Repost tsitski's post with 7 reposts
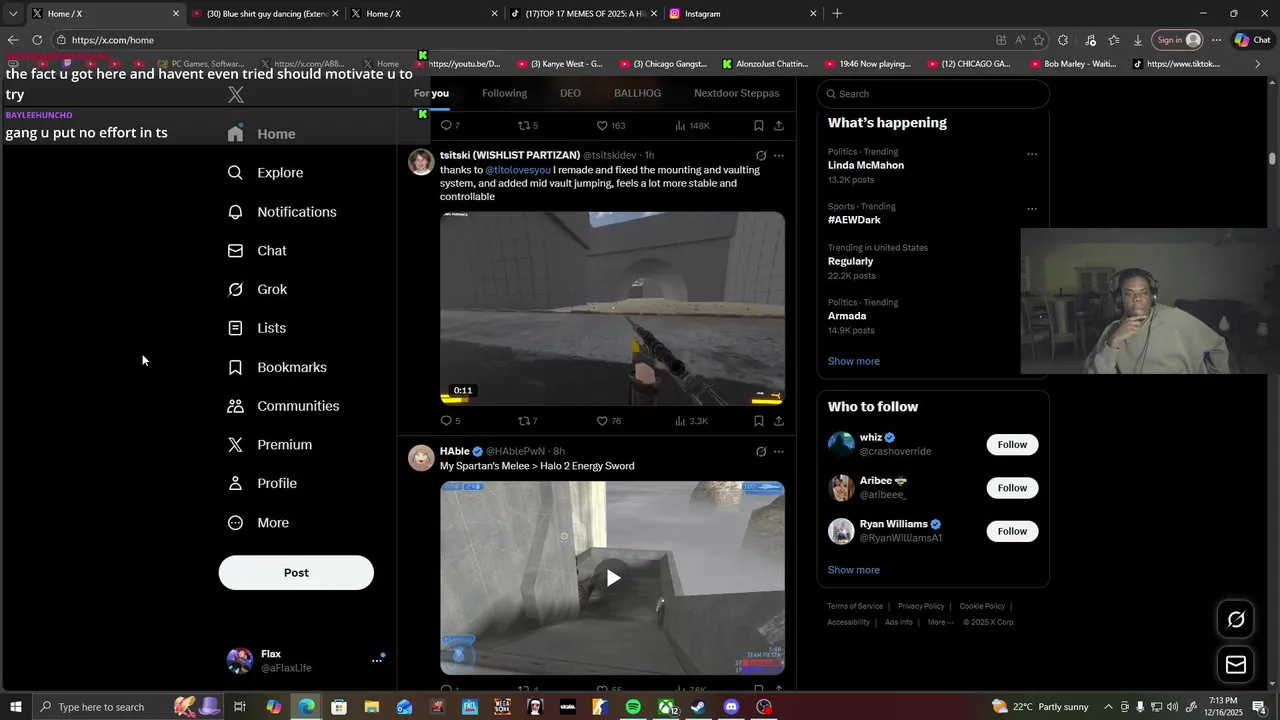Image resolution: width=1280 pixels, height=720 pixels. click(x=527, y=421)
